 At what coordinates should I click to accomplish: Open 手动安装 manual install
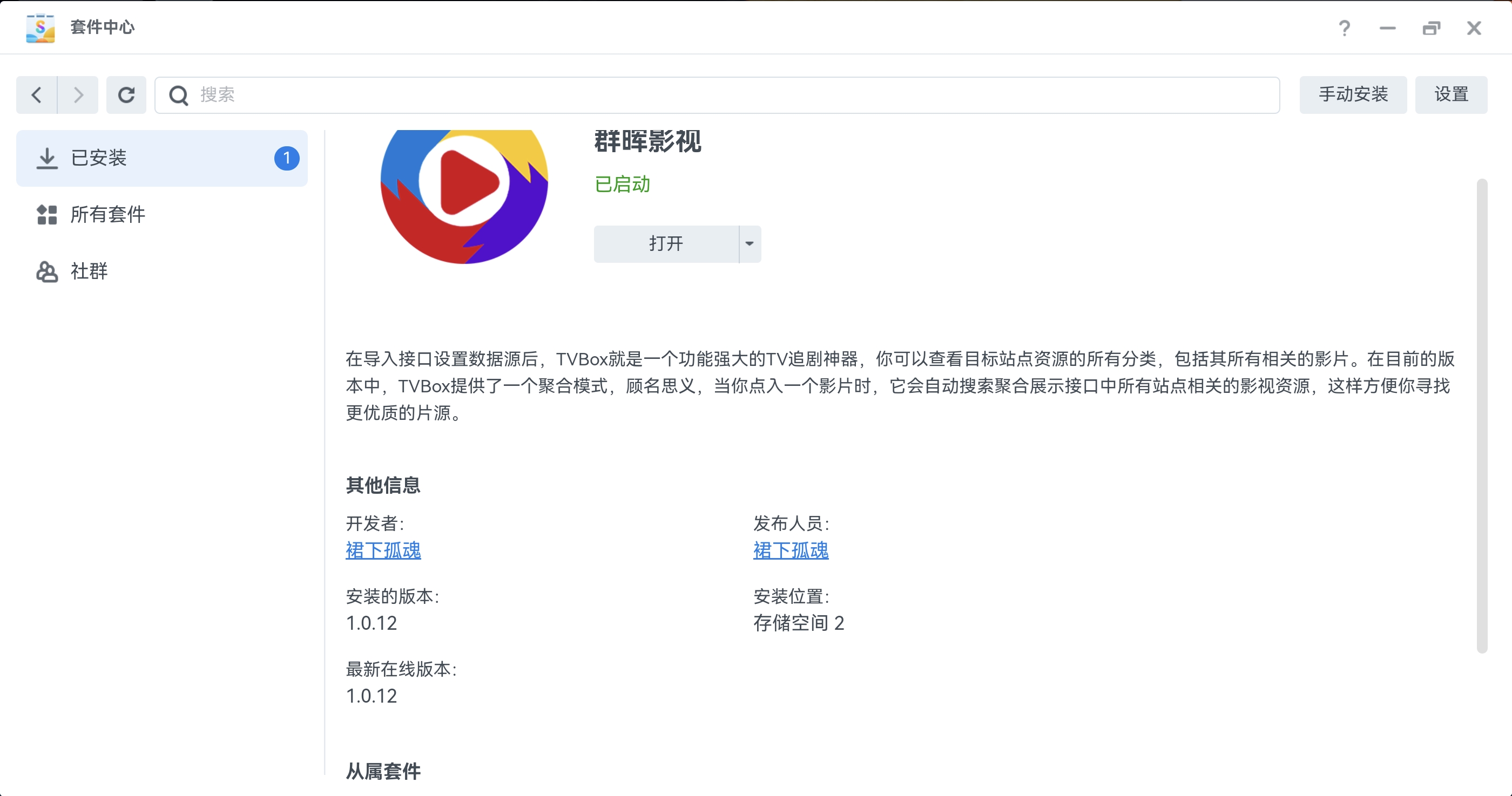1353,94
